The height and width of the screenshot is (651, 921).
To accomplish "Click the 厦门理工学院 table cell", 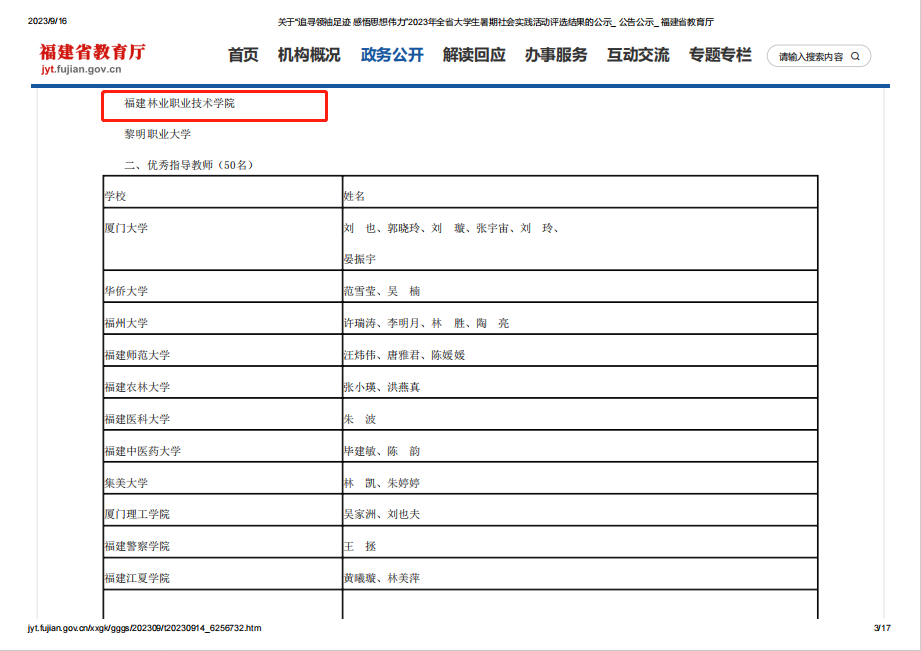I will tap(223, 509).
